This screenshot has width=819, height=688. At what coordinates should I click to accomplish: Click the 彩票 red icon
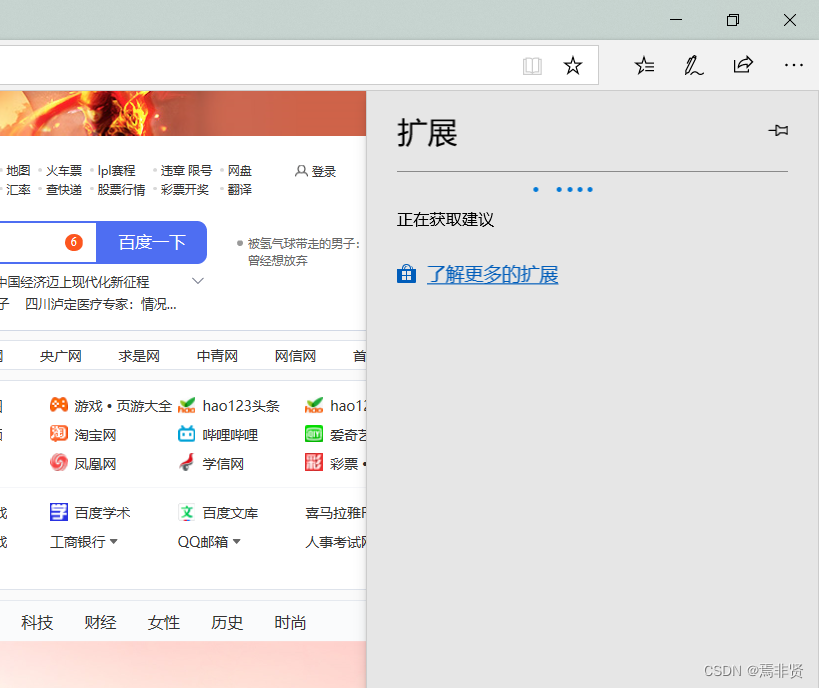pyautogui.click(x=314, y=462)
